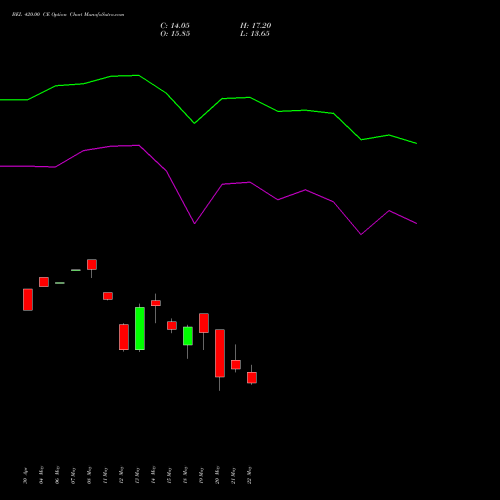
Task: Click the 20 May date label
Action: click(x=217, y=475)
